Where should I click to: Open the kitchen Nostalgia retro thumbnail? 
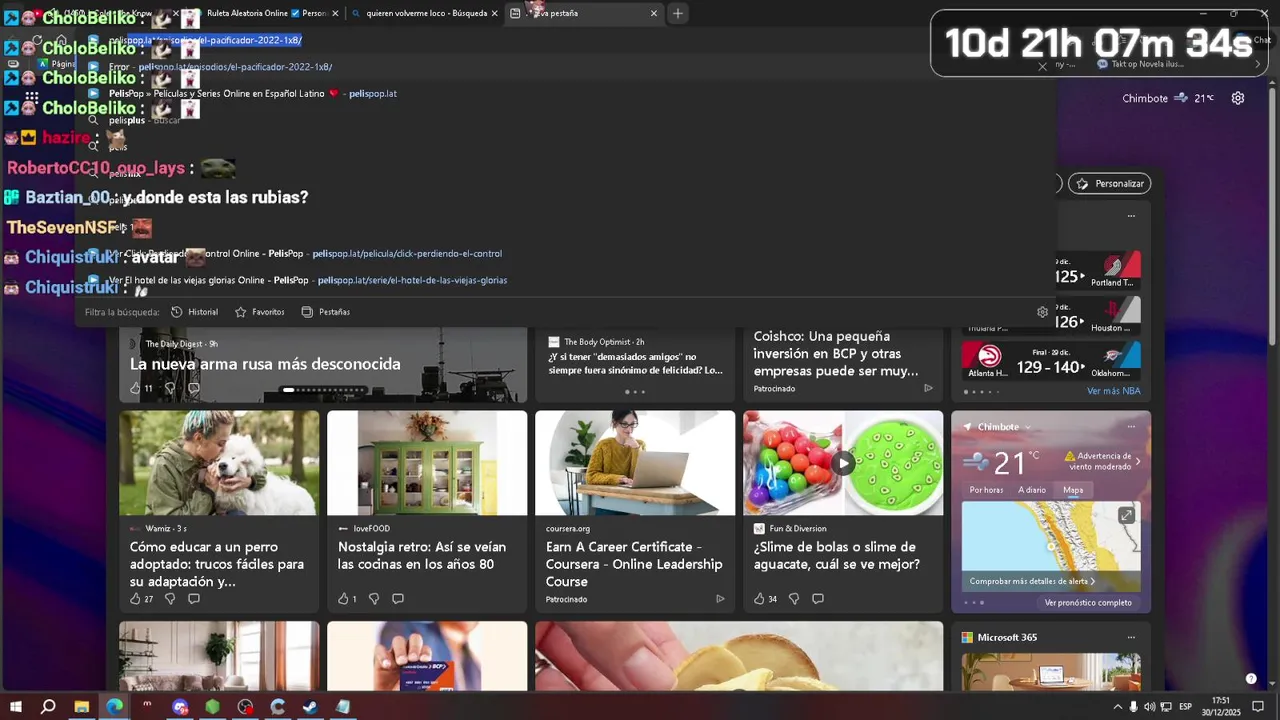click(x=427, y=463)
